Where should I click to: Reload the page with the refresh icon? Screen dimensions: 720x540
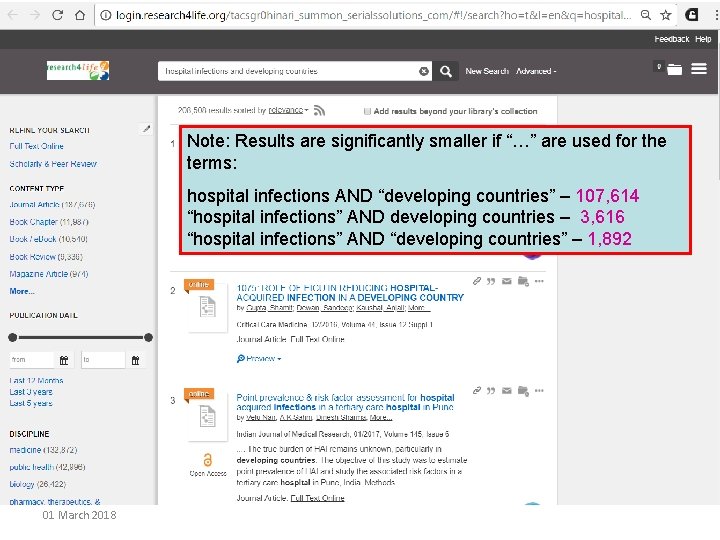57,15
